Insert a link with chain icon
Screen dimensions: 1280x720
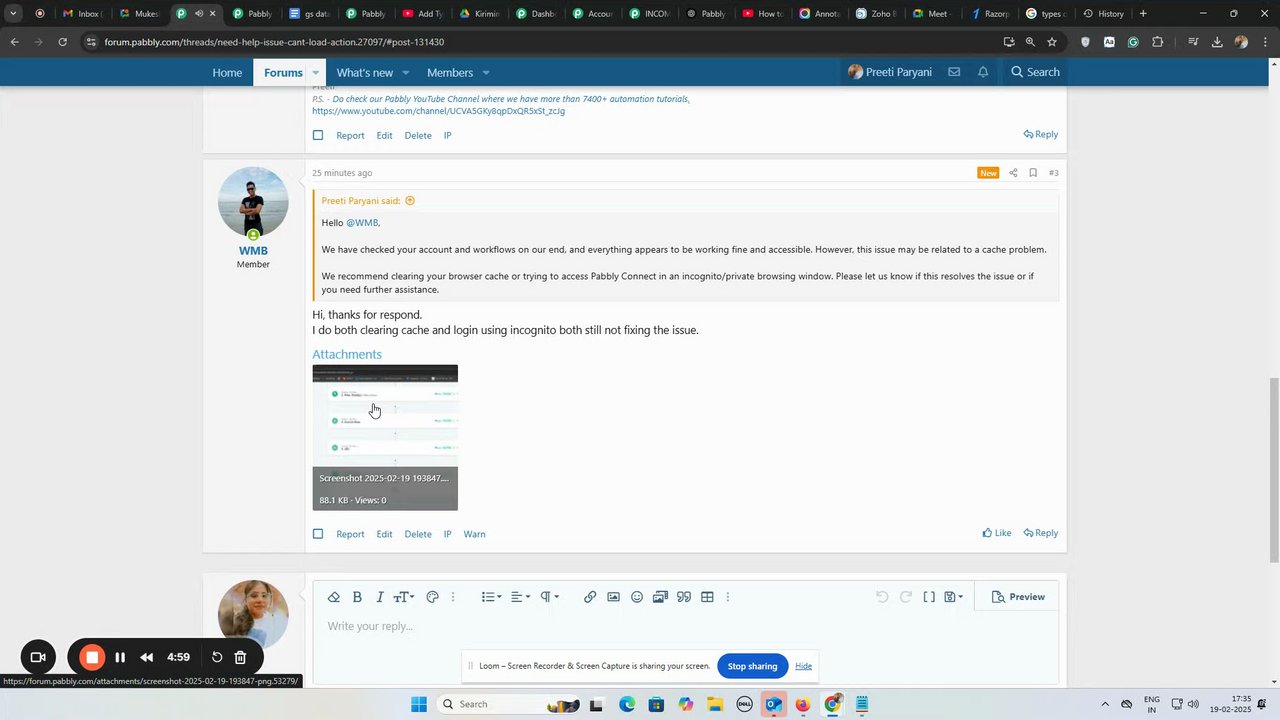[590, 597]
